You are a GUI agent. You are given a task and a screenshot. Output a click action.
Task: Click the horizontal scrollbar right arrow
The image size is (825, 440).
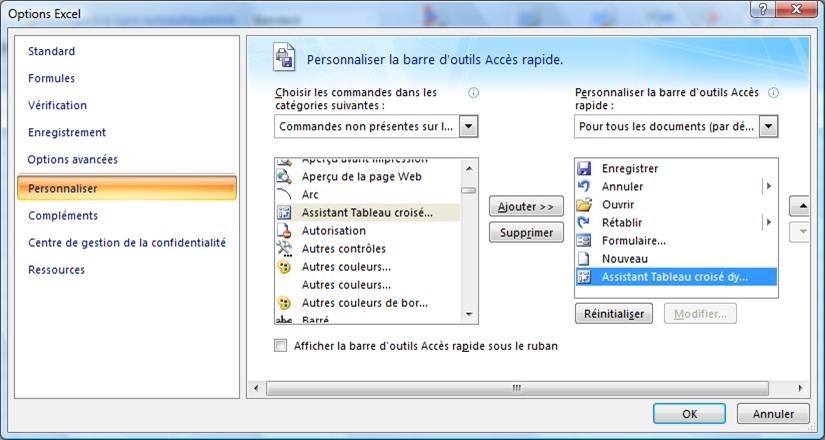coord(800,388)
